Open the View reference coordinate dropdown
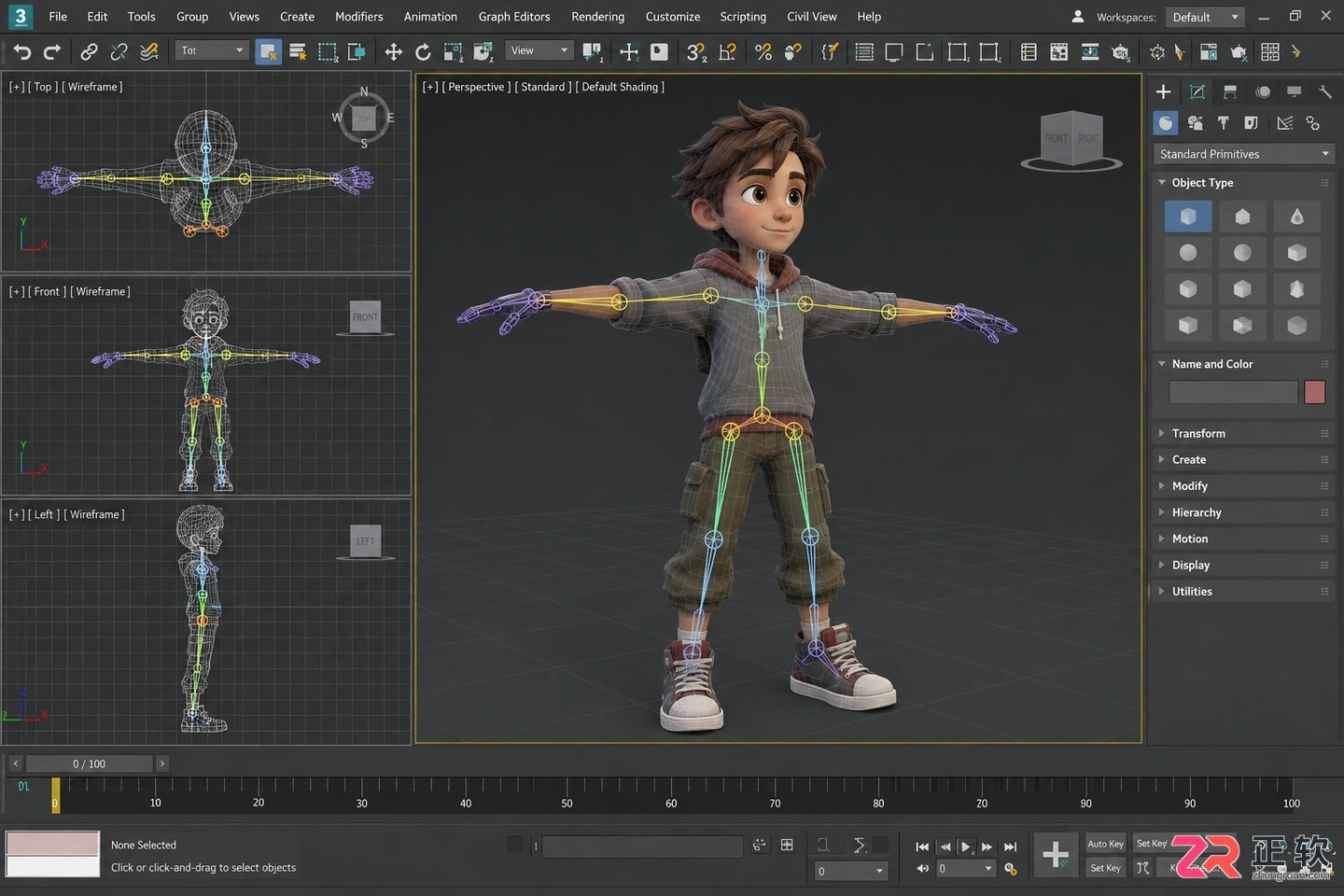Viewport: 1344px width, 896px height. (x=539, y=50)
